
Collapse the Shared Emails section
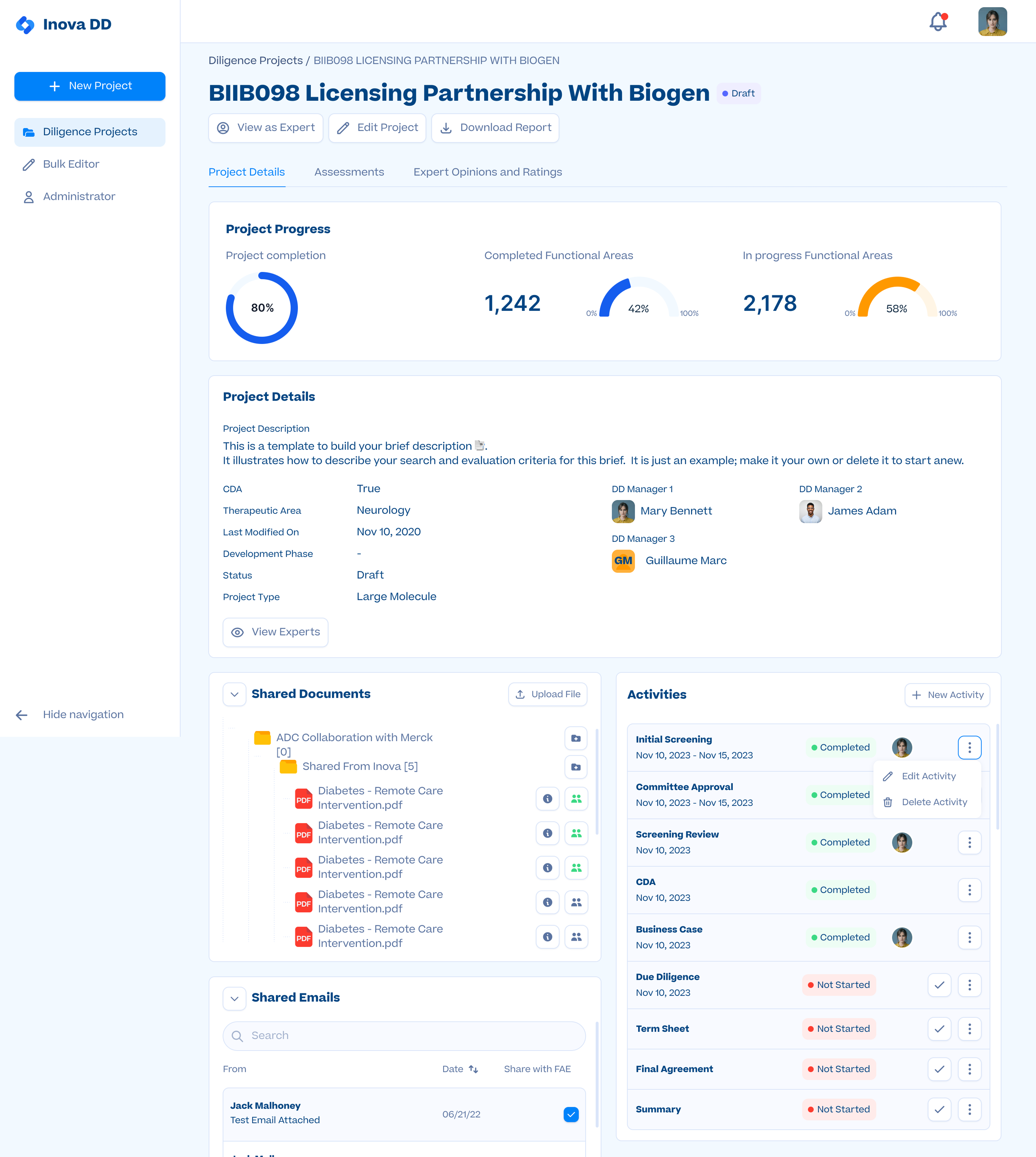pyautogui.click(x=235, y=999)
